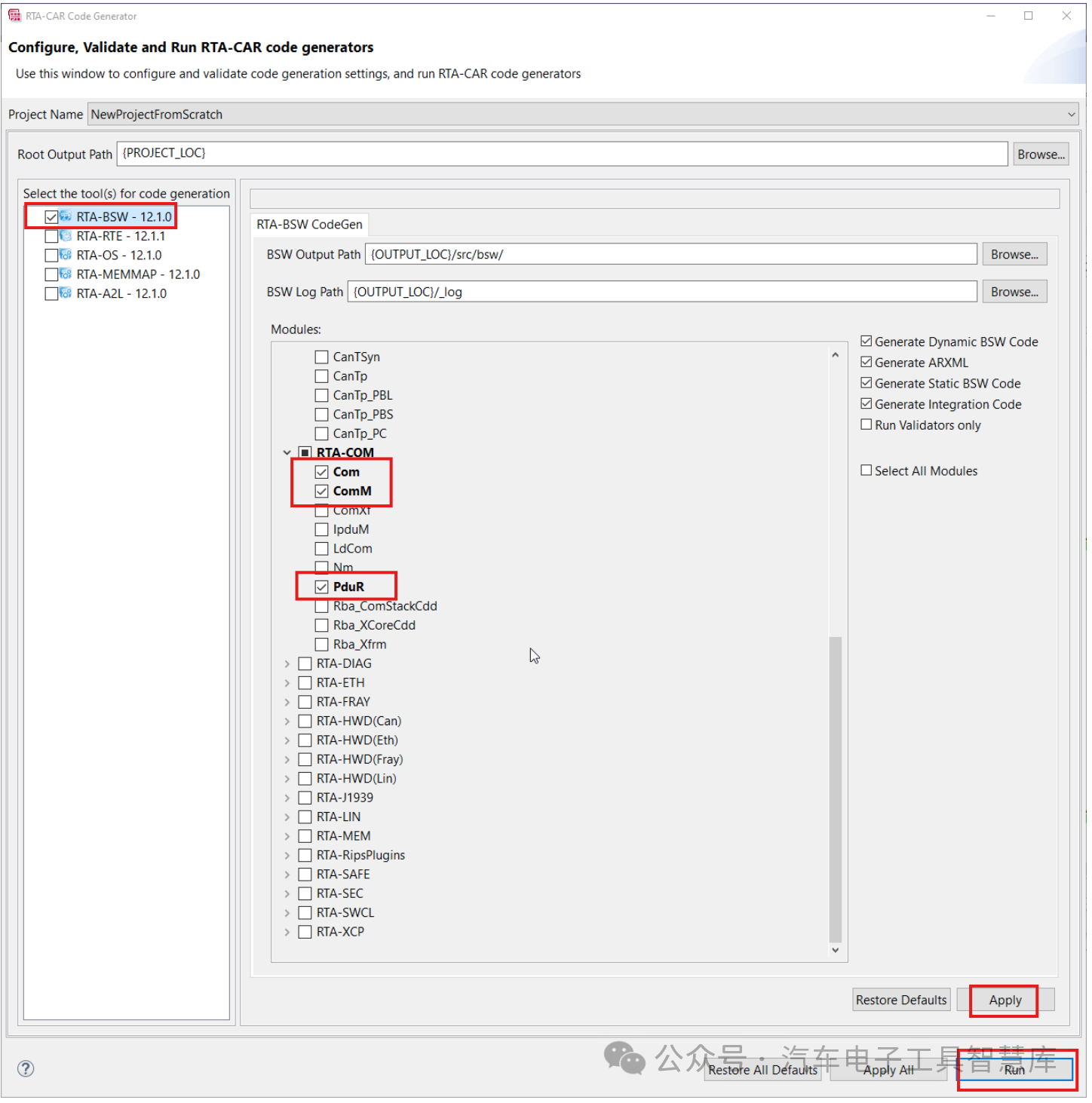Enable Run Validators only checkbox
Screen dimensions: 1092x1103
(867, 425)
